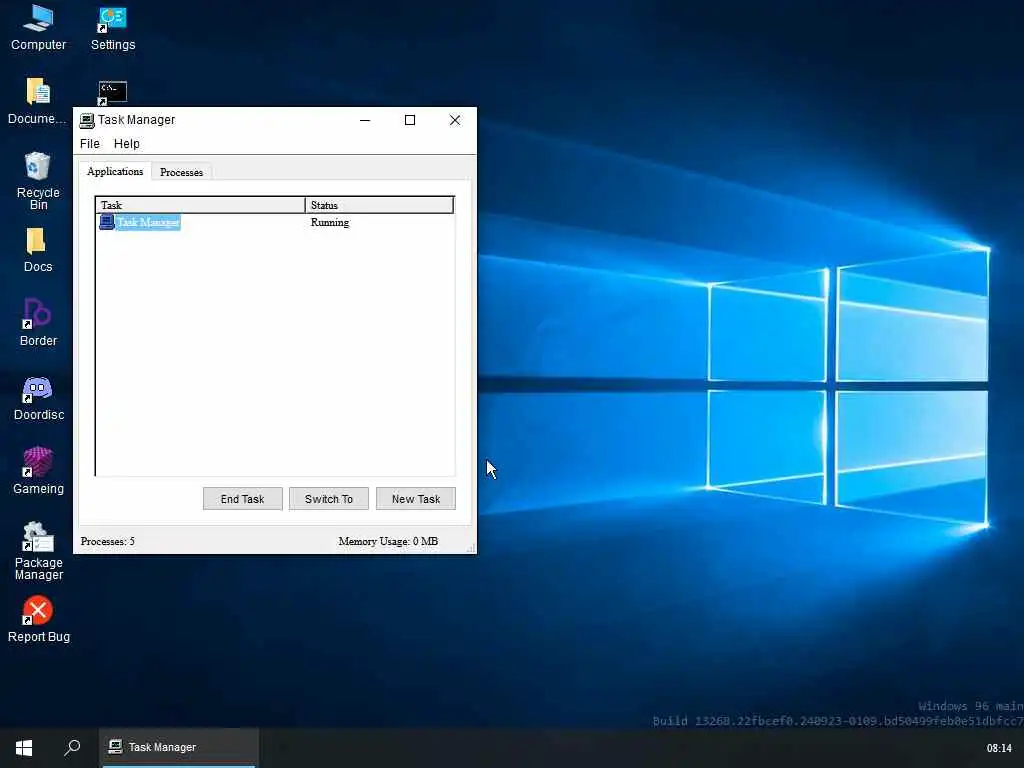This screenshot has height=768, width=1024.
Task: Launch the Border app shortcut
Action: tap(38, 323)
